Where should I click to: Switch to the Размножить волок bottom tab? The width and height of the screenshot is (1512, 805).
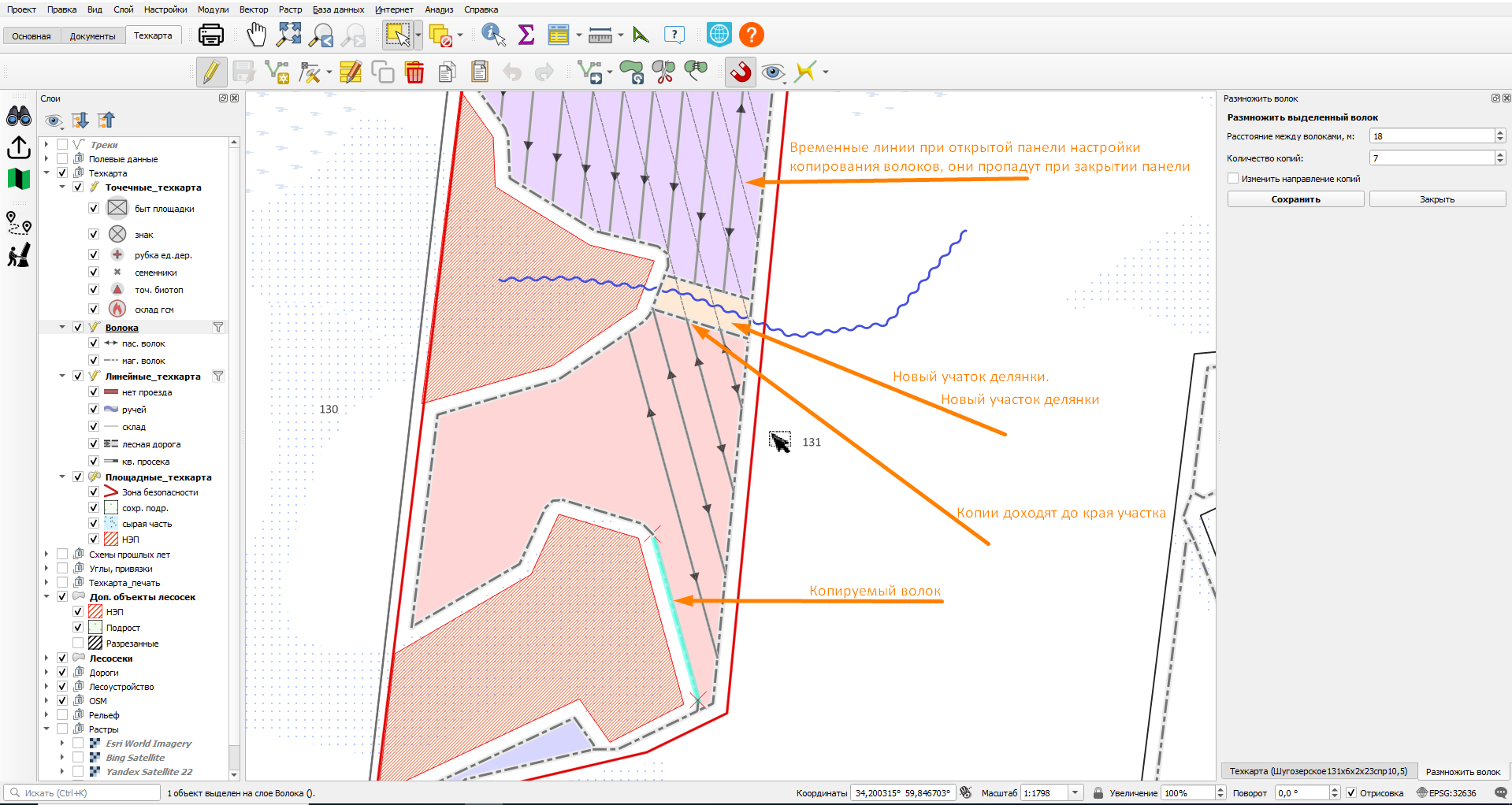1463,772
